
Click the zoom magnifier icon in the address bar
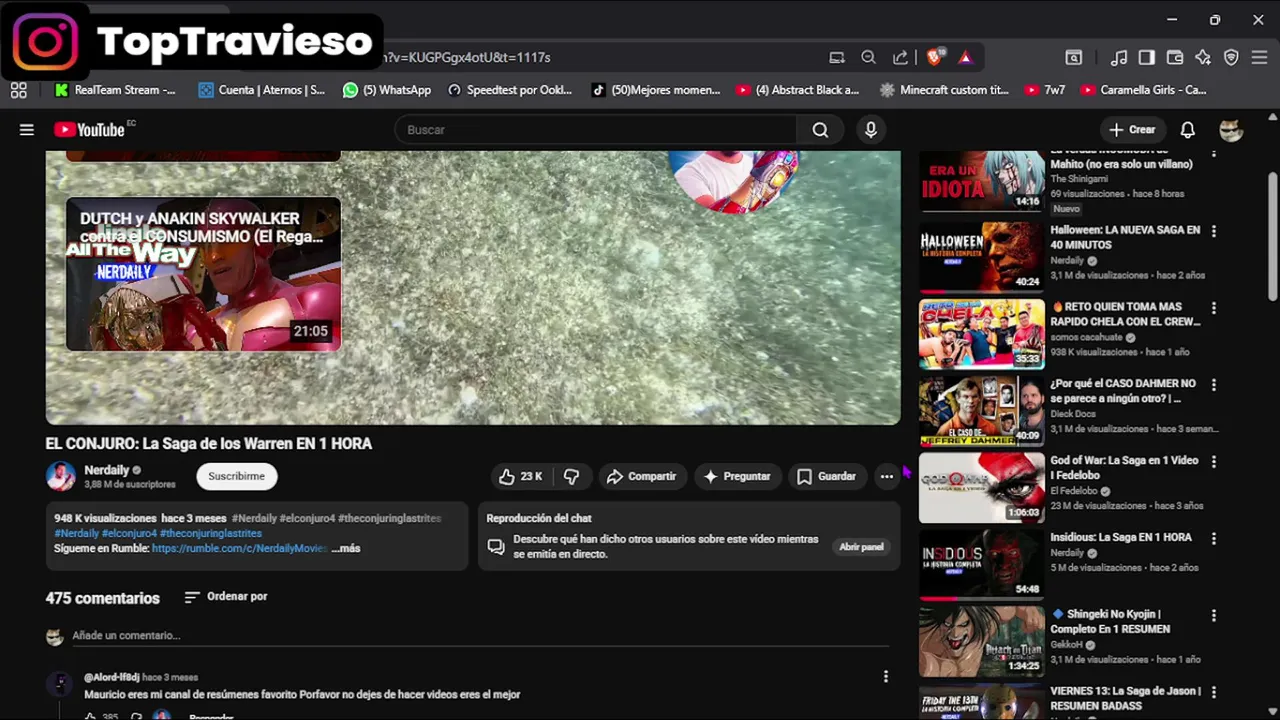click(x=869, y=57)
